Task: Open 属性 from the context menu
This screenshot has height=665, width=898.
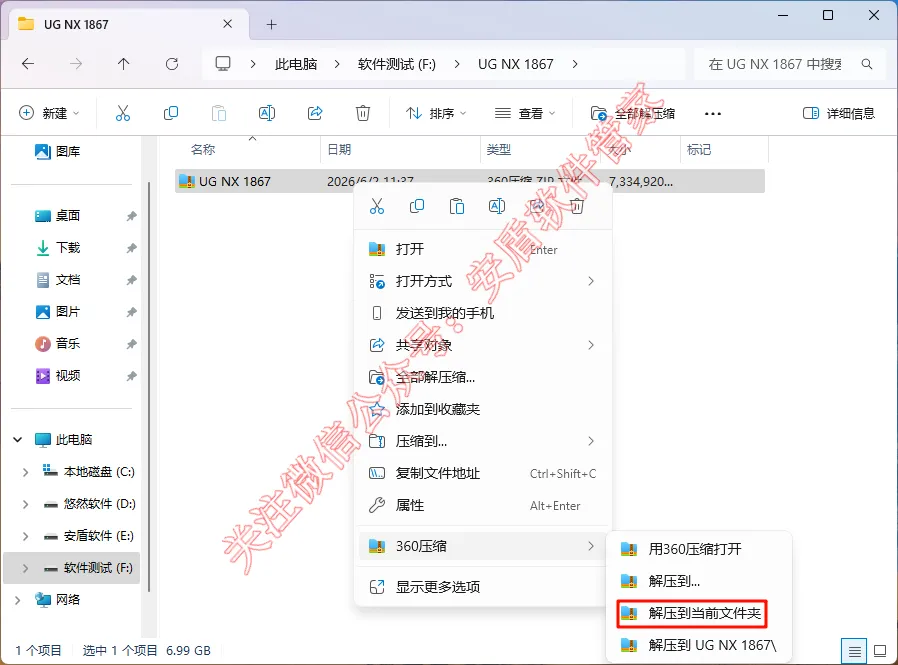Action: point(483,506)
